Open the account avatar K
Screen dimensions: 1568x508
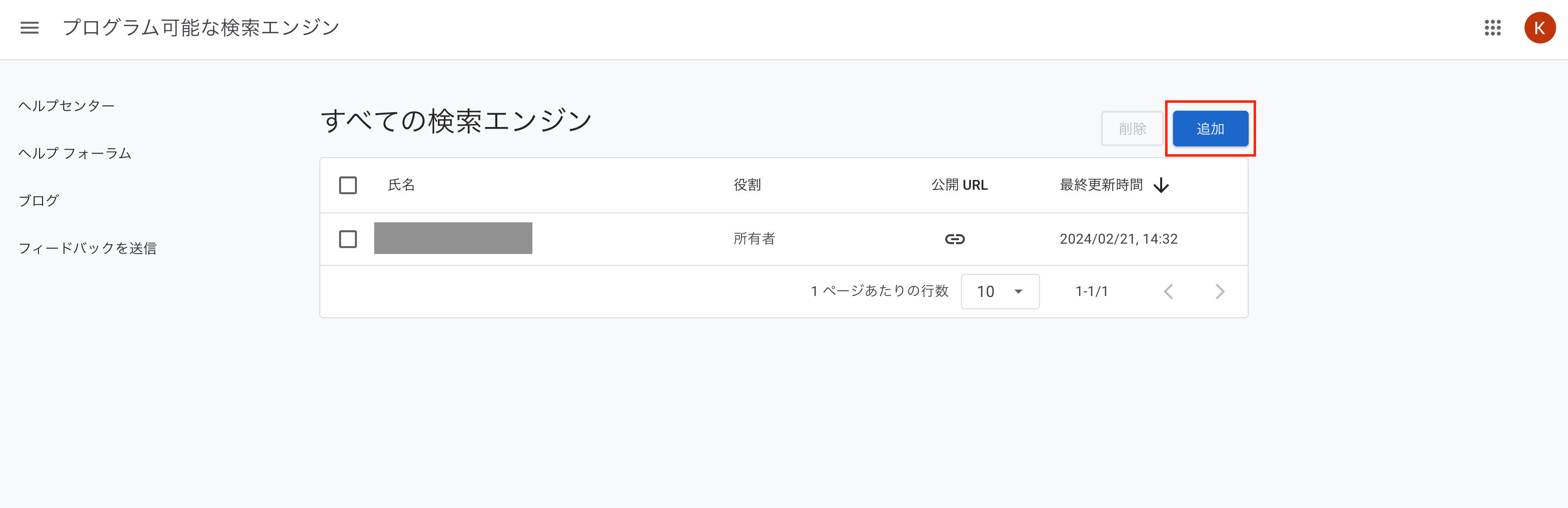tap(1539, 28)
